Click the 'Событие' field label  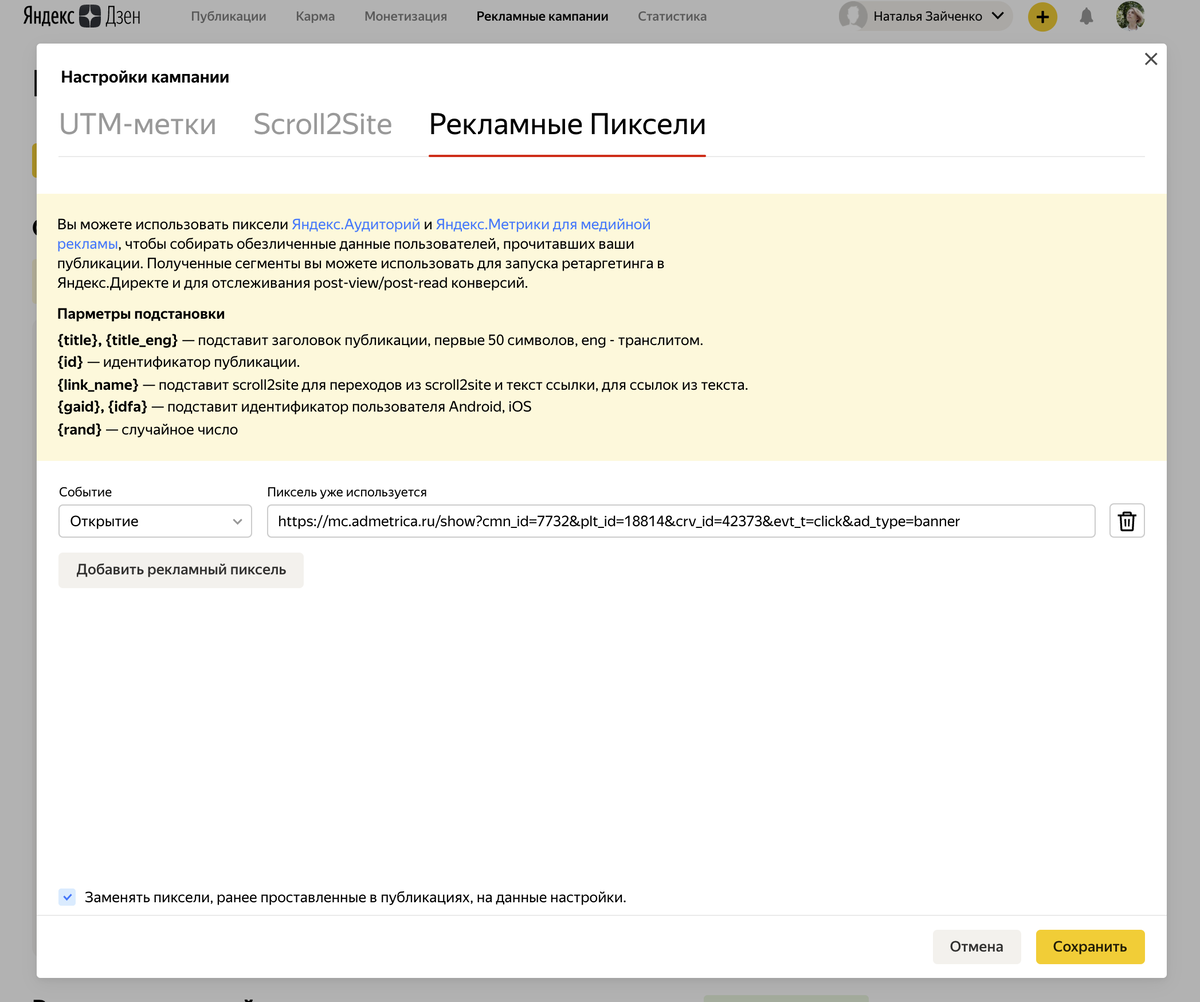pyautogui.click(x=85, y=492)
